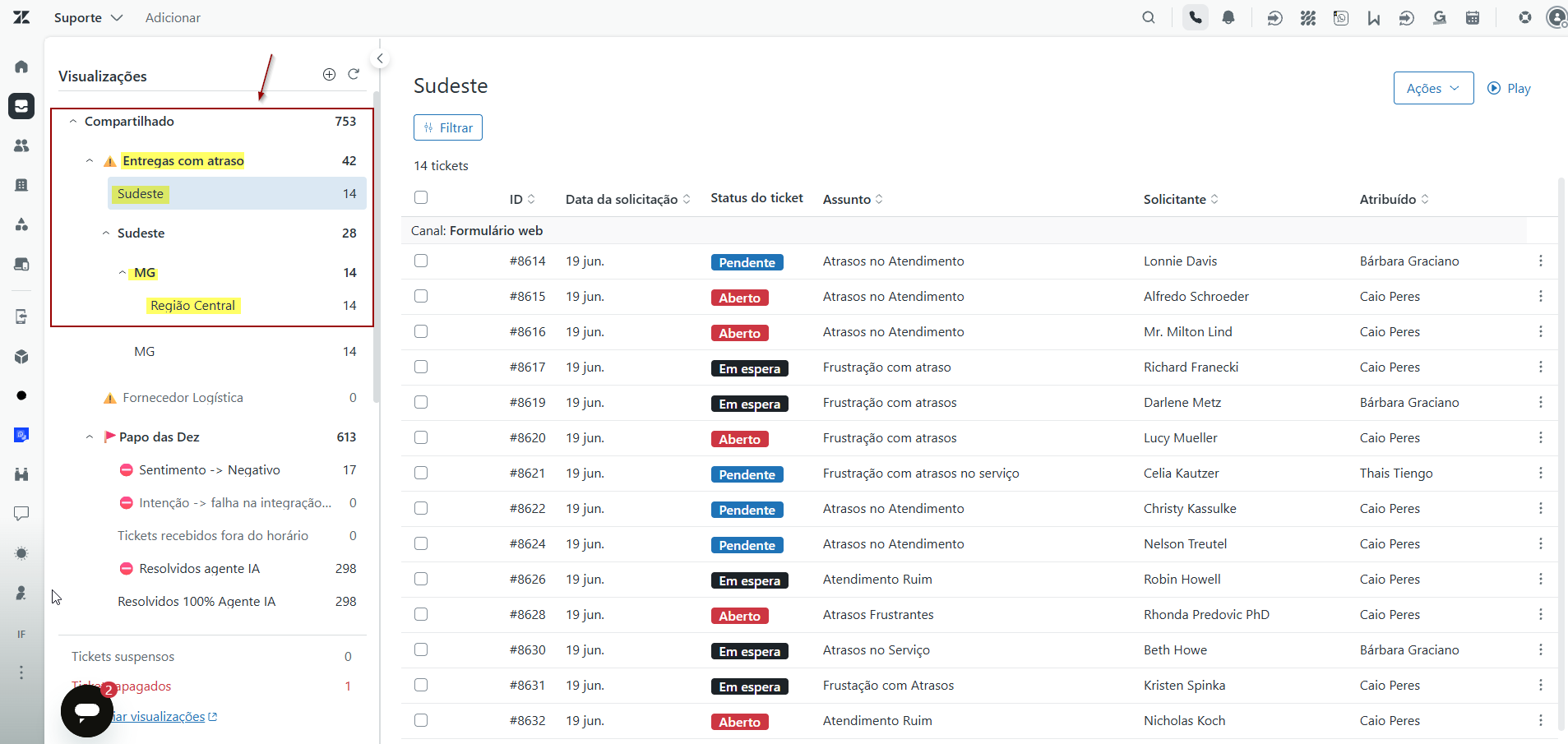1568x744 pixels.
Task: Open the Home page from the sidebar
Action: coord(21,67)
